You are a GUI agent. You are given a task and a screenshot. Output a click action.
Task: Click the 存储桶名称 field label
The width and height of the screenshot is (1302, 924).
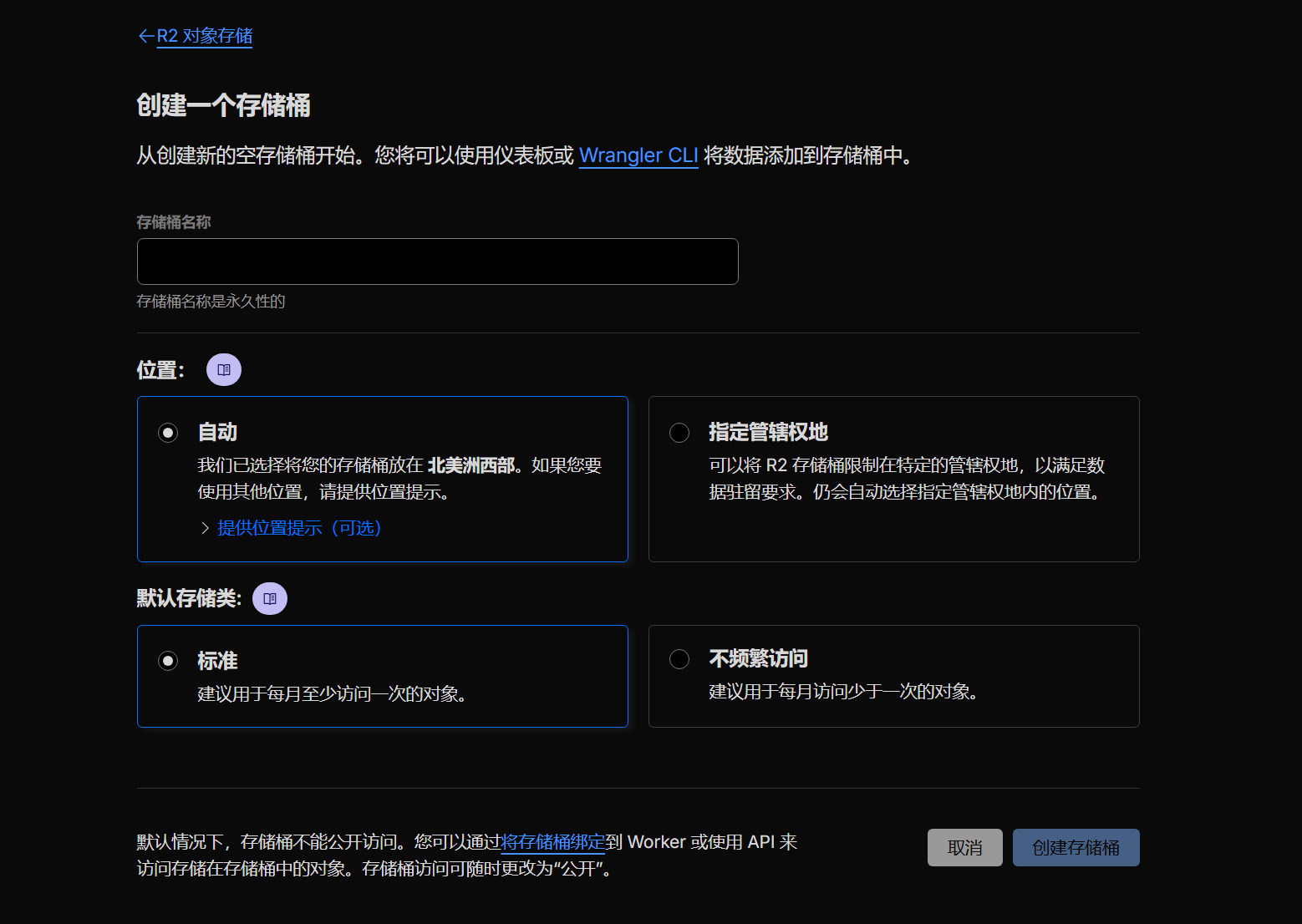[x=174, y=222]
